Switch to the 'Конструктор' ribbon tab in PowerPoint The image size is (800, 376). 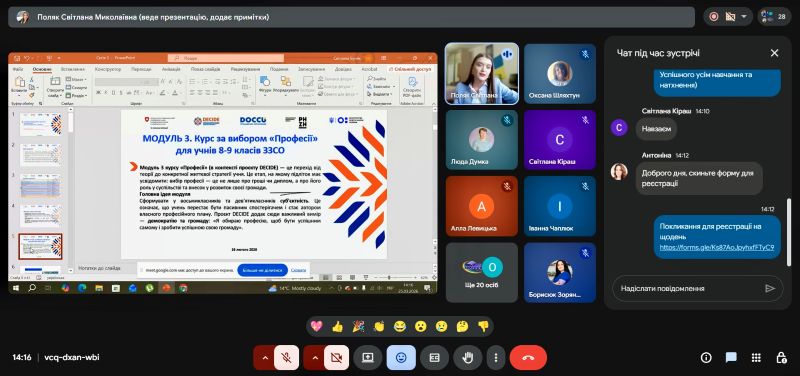(108, 69)
